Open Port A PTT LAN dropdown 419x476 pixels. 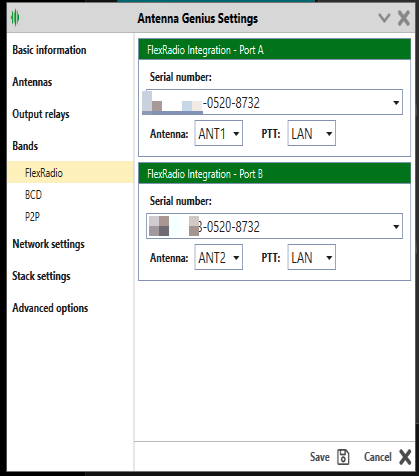pos(311,133)
